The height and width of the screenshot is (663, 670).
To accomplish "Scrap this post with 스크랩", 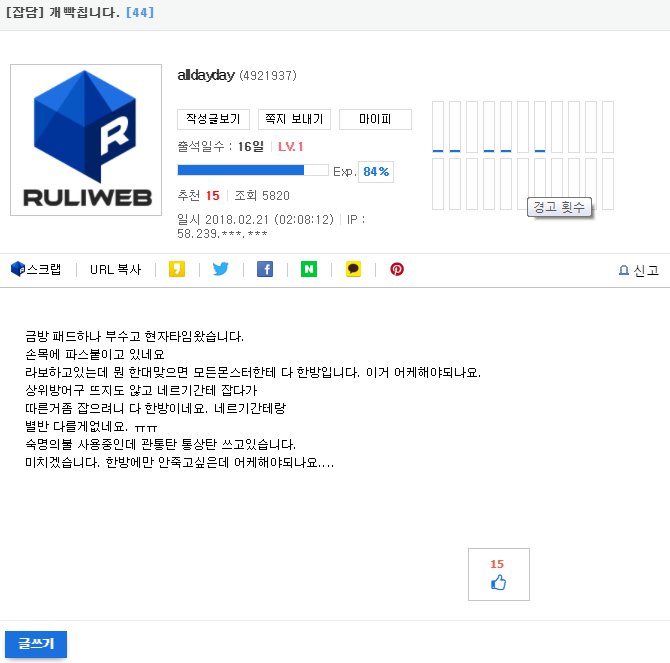I will click(x=36, y=269).
